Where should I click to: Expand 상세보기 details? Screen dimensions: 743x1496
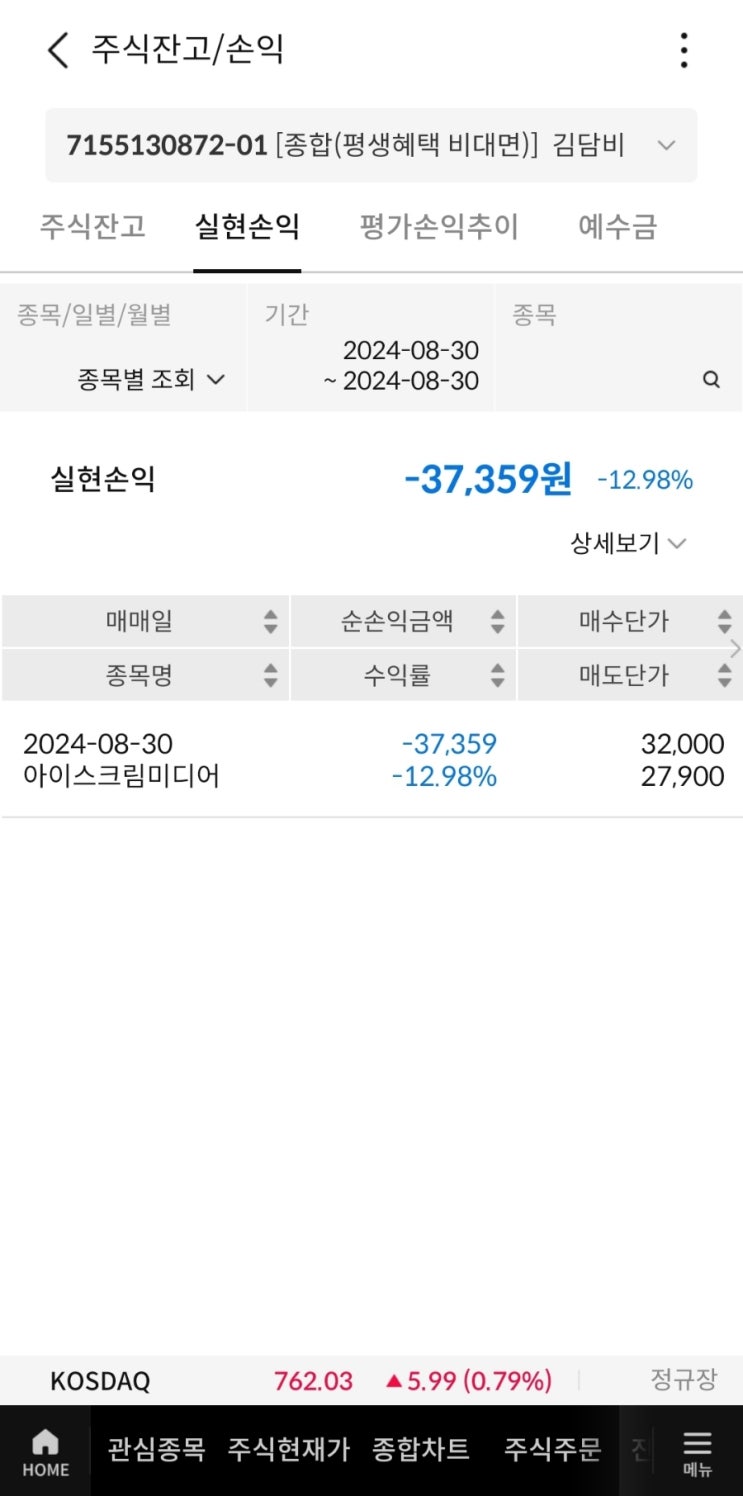click(x=628, y=544)
